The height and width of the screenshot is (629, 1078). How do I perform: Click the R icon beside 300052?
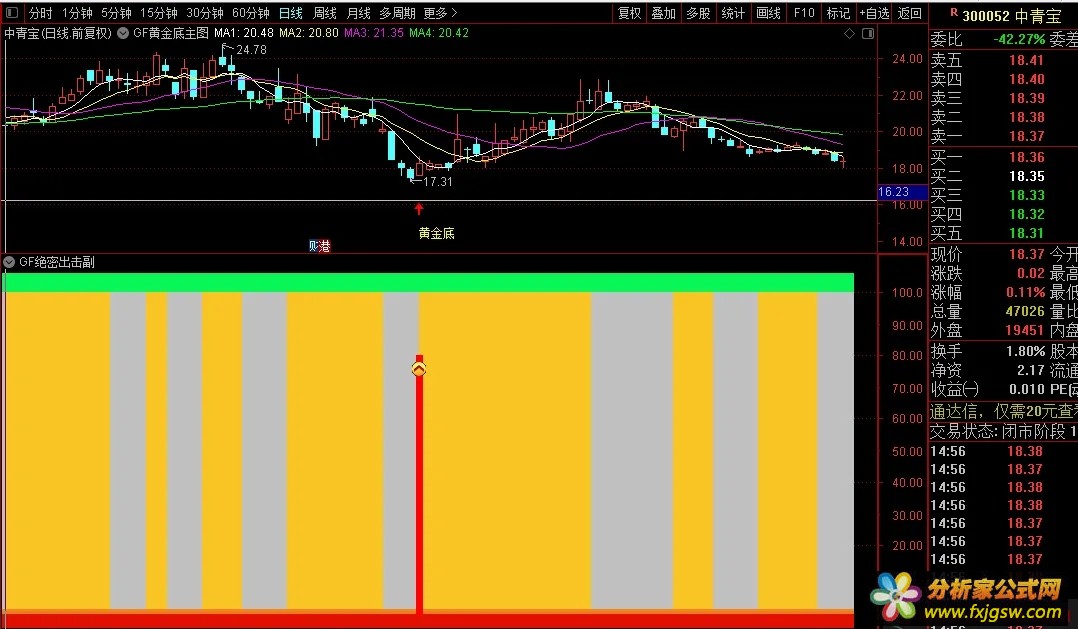click(954, 12)
